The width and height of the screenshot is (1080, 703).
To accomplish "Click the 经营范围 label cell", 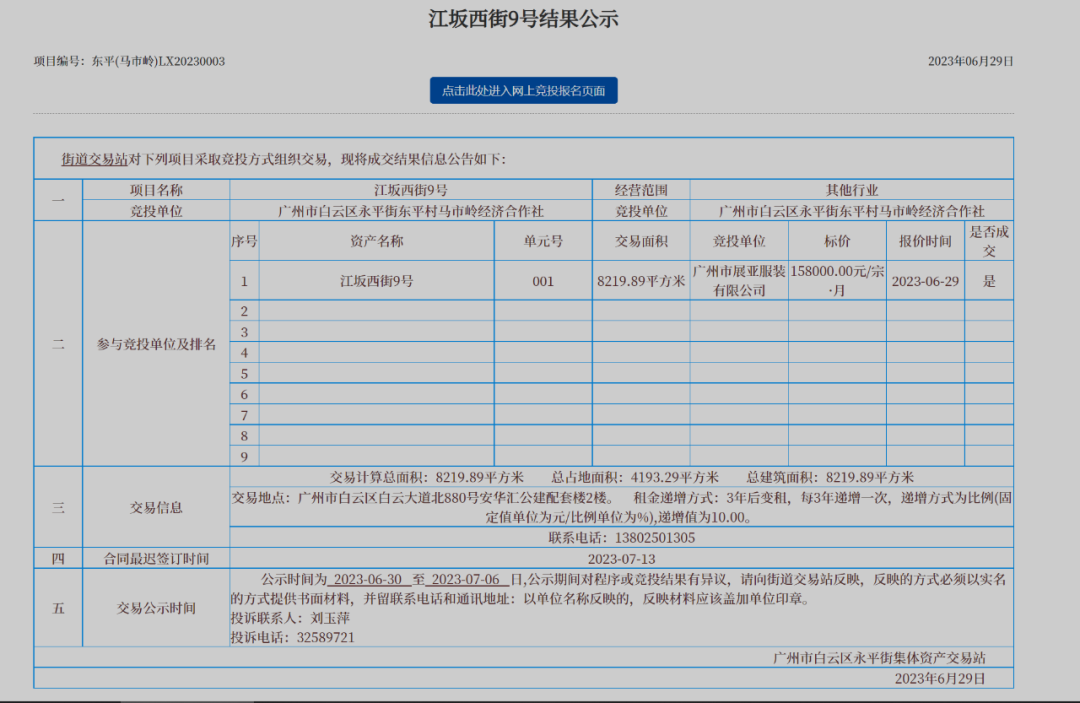I will click(641, 189).
